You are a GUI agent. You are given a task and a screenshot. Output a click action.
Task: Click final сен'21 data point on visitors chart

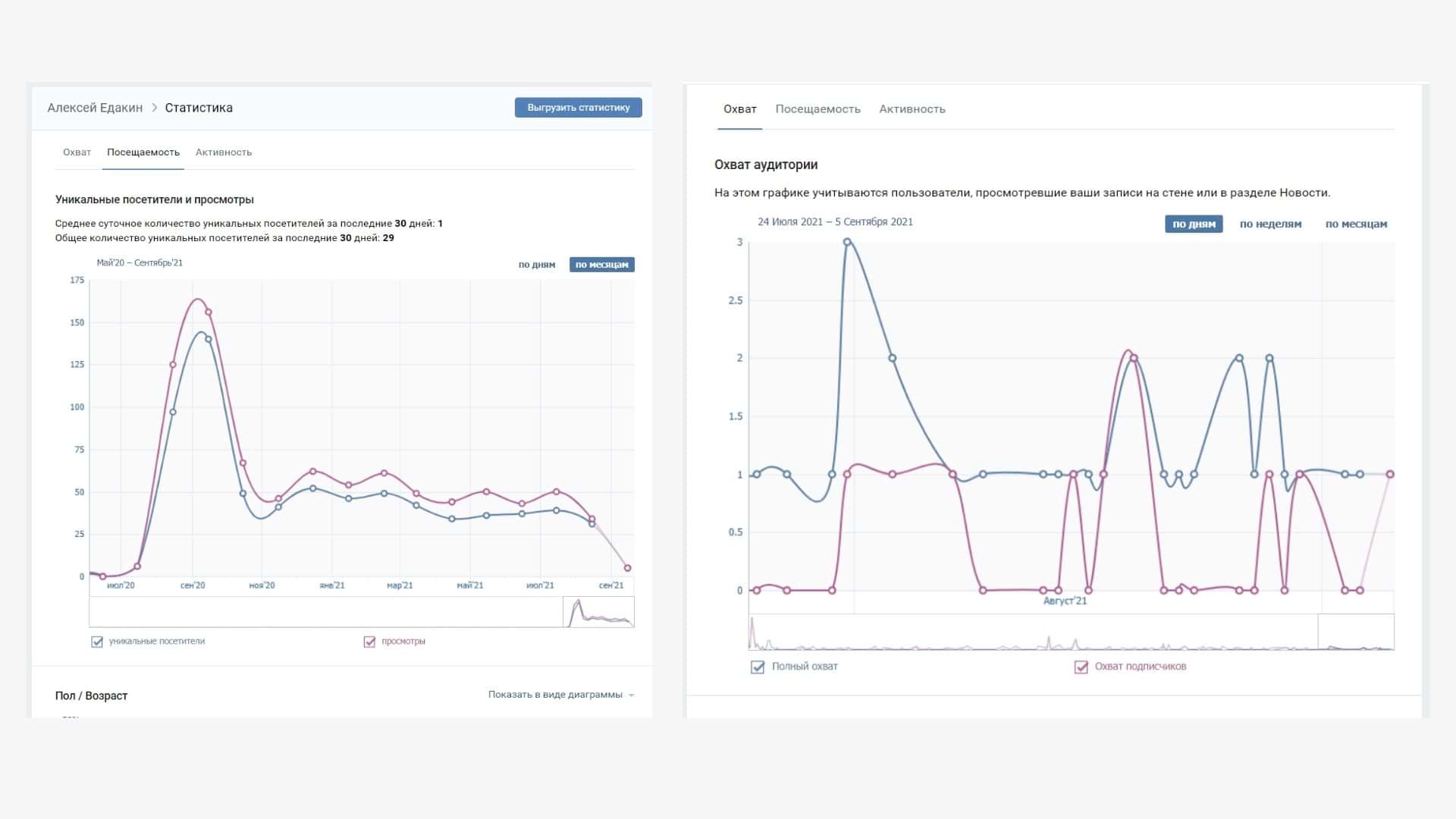click(x=627, y=568)
